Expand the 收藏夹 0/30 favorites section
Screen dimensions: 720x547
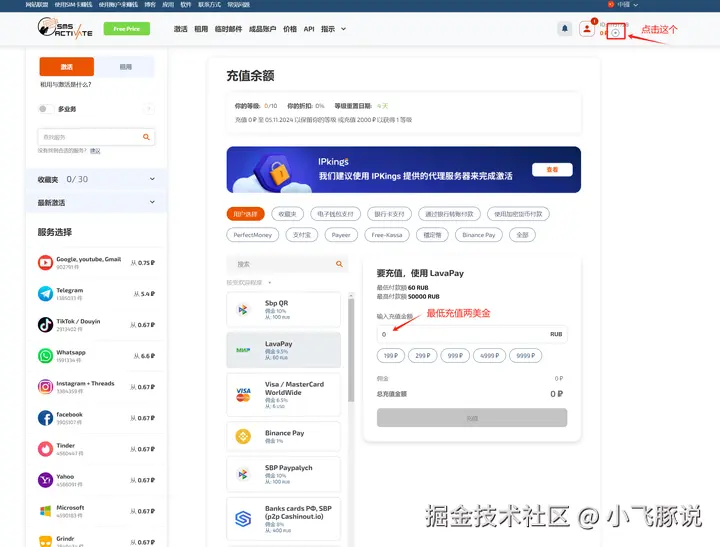(96, 179)
